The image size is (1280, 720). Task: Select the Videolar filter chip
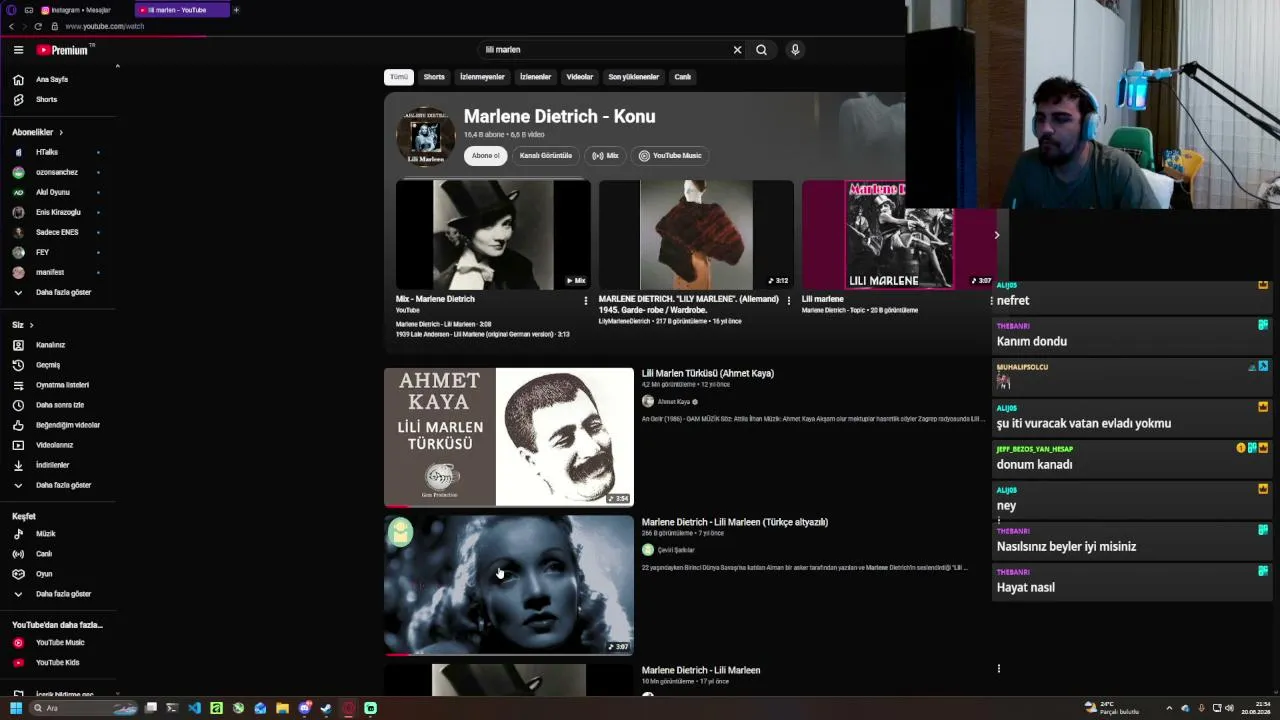pyautogui.click(x=580, y=77)
